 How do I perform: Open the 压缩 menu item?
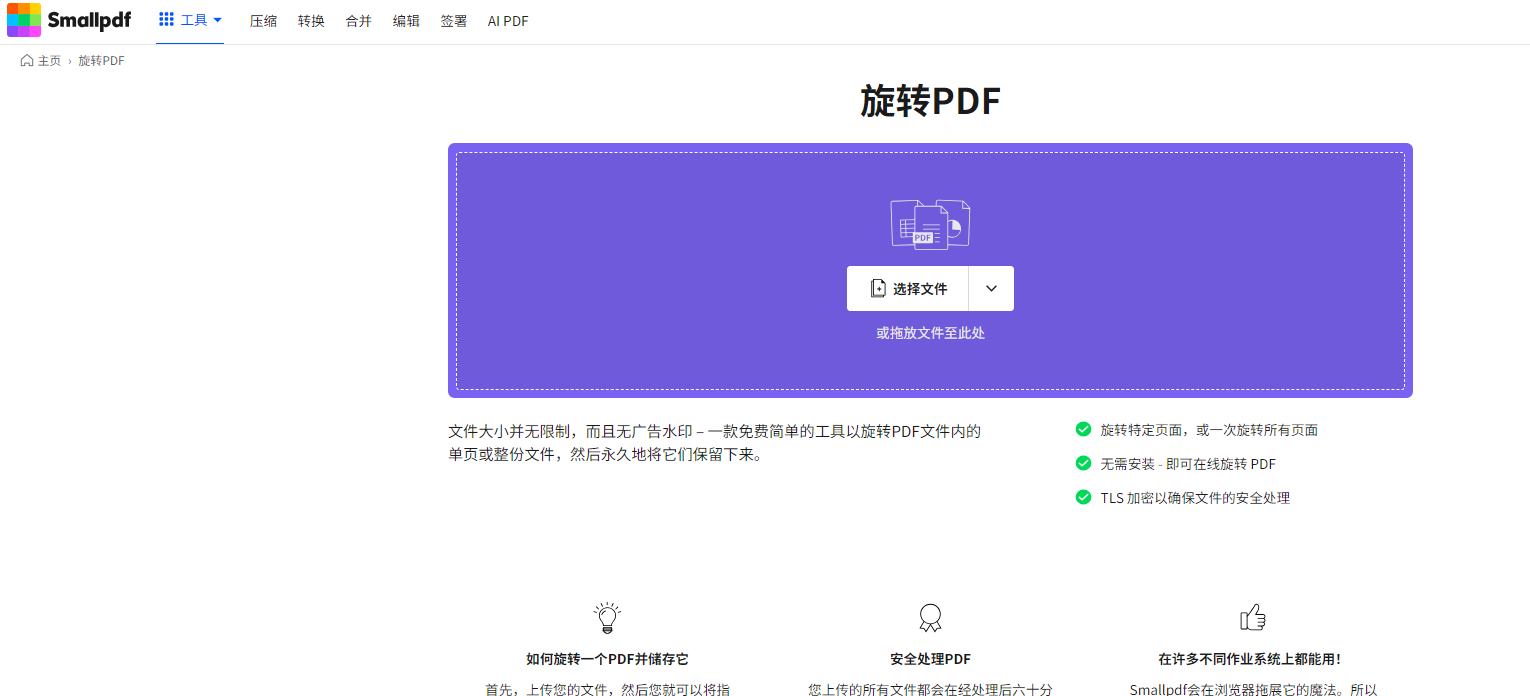pos(263,21)
